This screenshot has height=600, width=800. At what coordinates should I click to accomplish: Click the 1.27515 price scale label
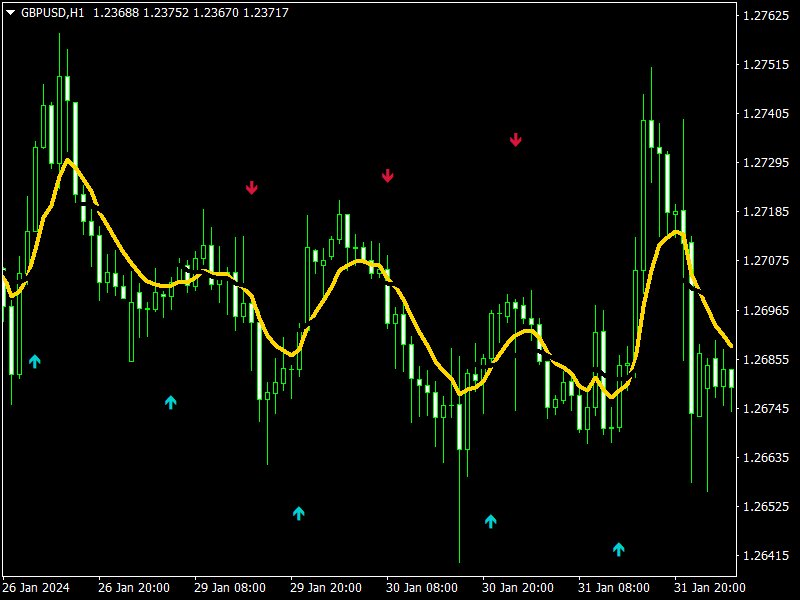click(x=765, y=65)
